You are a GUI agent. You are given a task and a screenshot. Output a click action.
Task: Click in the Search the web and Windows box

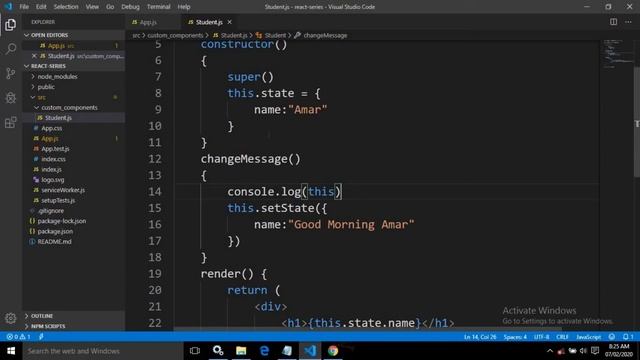point(103,351)
